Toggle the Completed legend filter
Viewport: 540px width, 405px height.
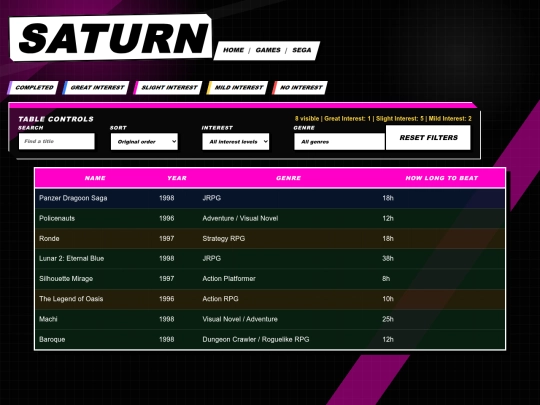33,87
